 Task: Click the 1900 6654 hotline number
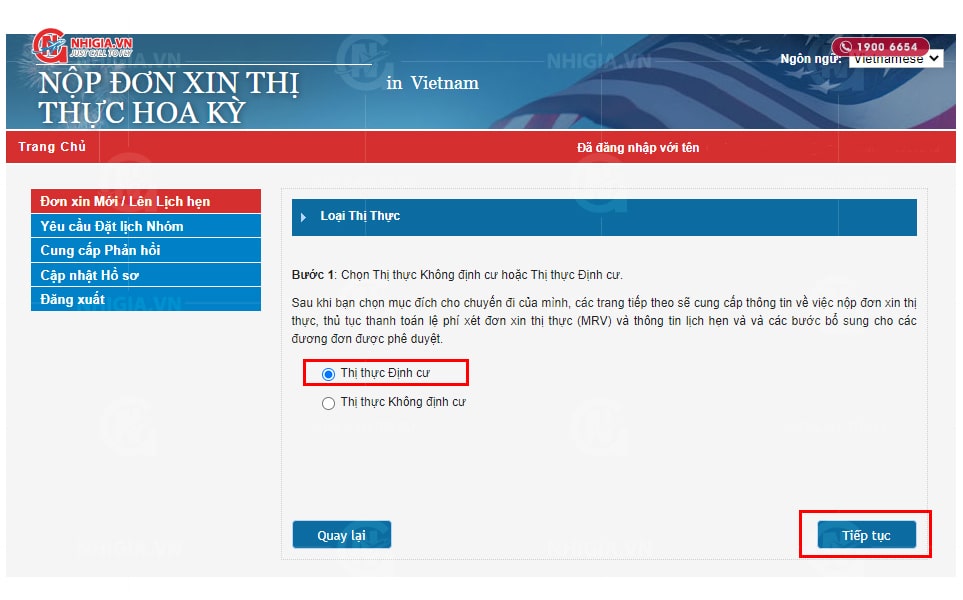pos(888,47)
